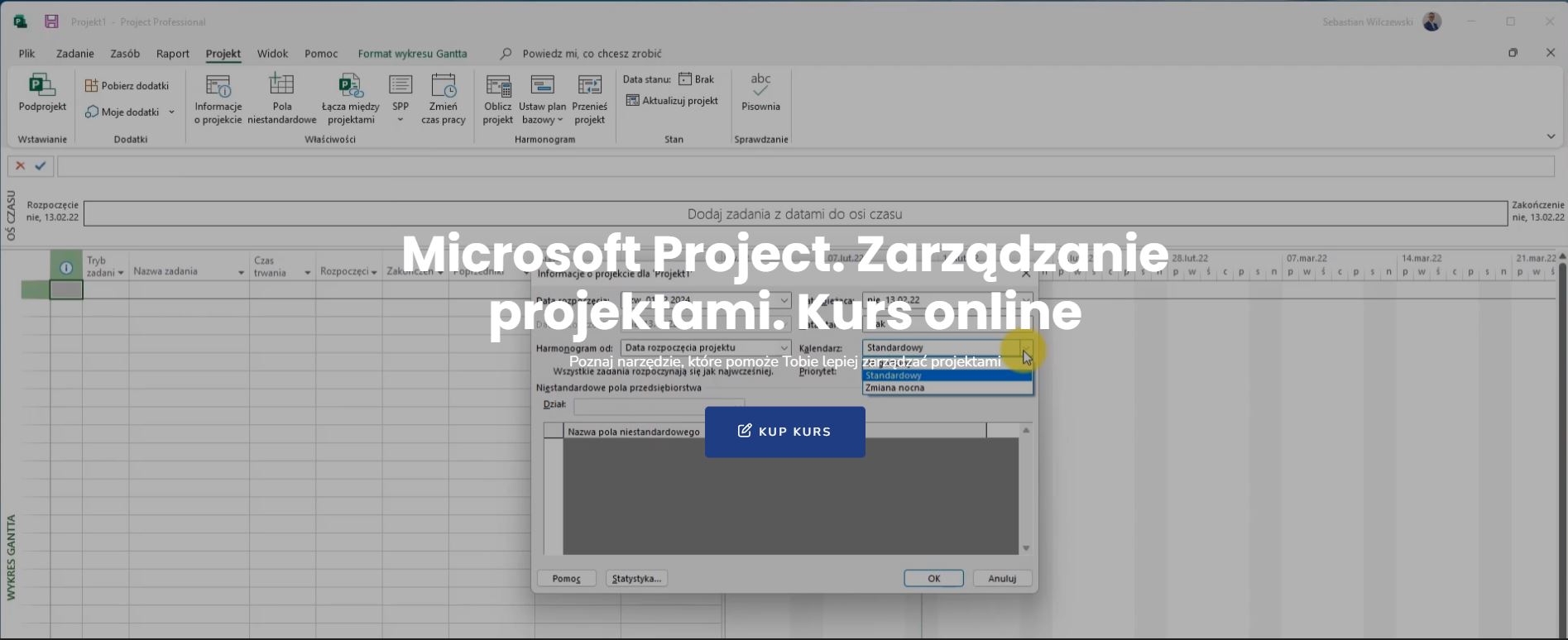Open Informacje o projekcie
Screen dimensions: 1568x640
pos(218,98)
